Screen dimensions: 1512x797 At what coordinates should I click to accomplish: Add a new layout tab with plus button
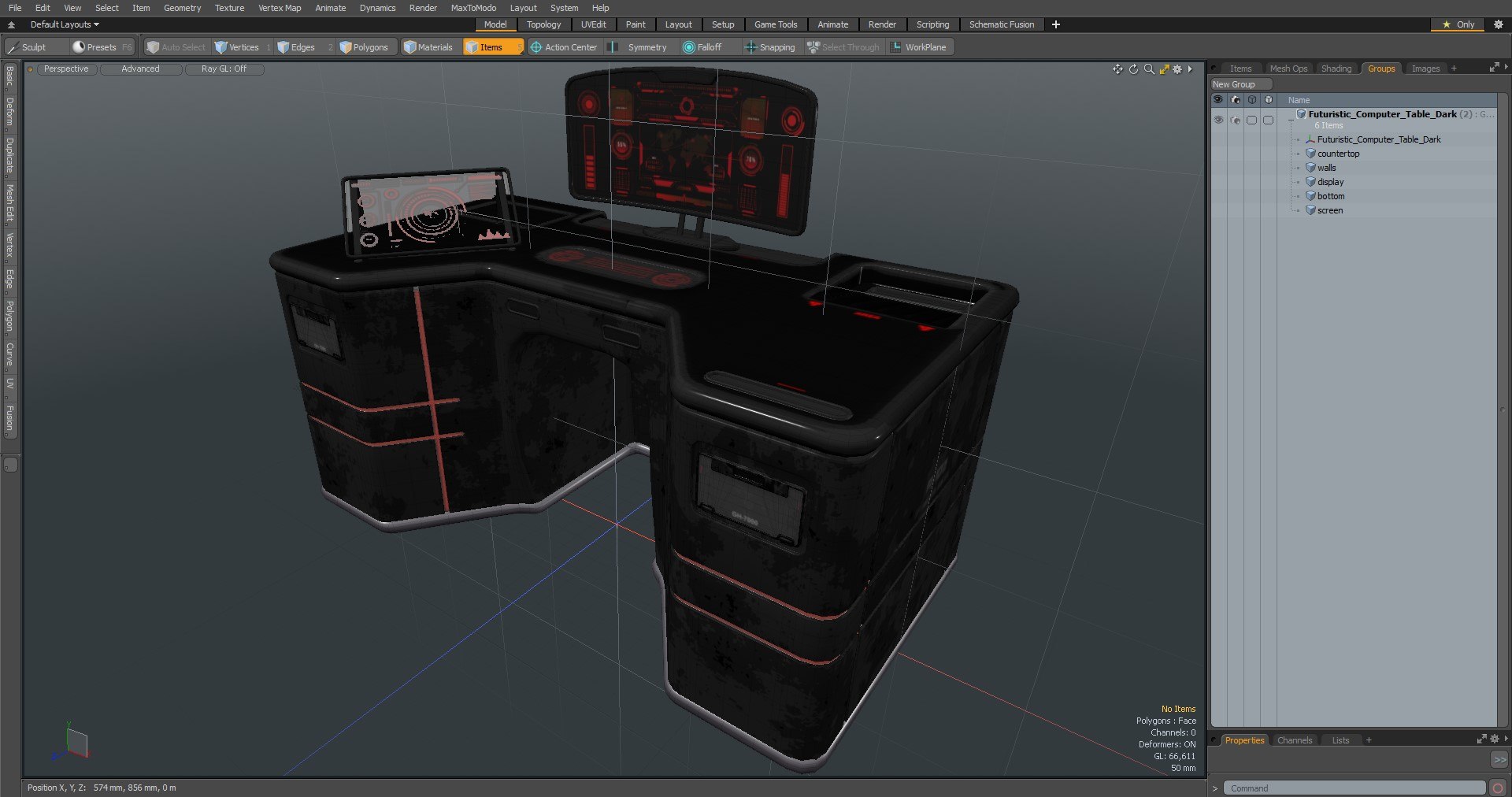pos(1055,24)
